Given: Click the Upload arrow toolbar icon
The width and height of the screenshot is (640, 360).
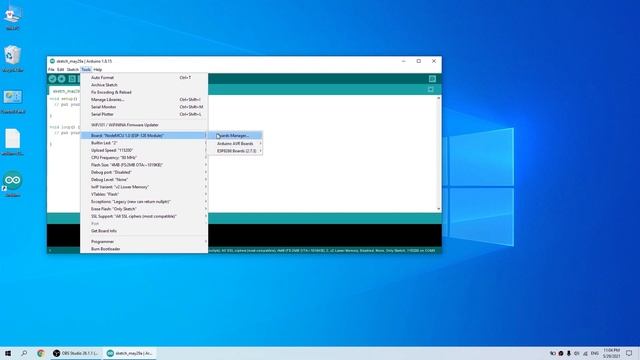Looking at the screenshot, I should tap(62, 79).
